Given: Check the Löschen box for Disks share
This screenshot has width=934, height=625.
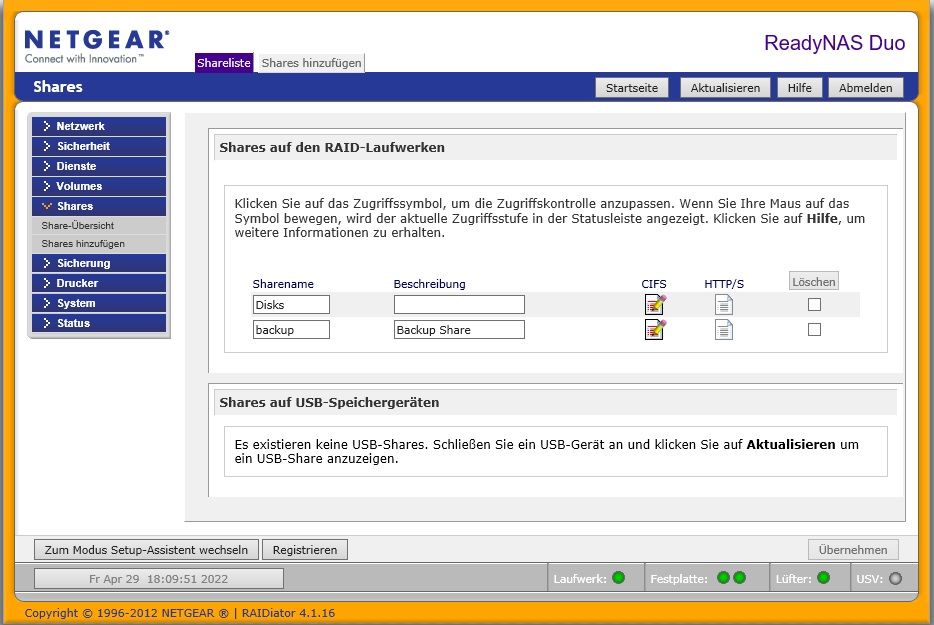Looking at the screenshot, I should point(814,304).
